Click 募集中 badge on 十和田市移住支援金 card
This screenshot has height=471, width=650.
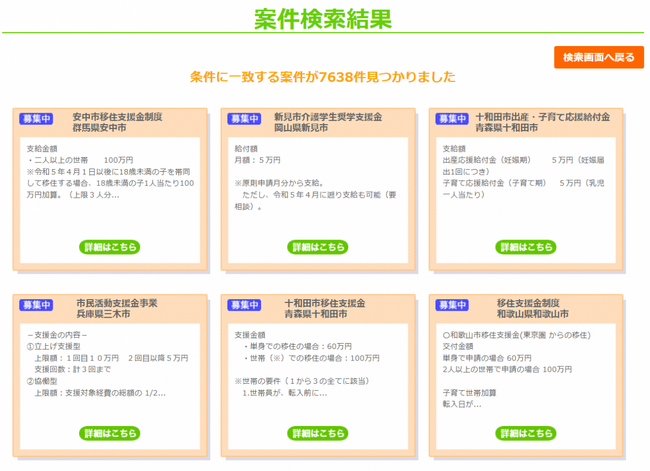coord(244,305)
